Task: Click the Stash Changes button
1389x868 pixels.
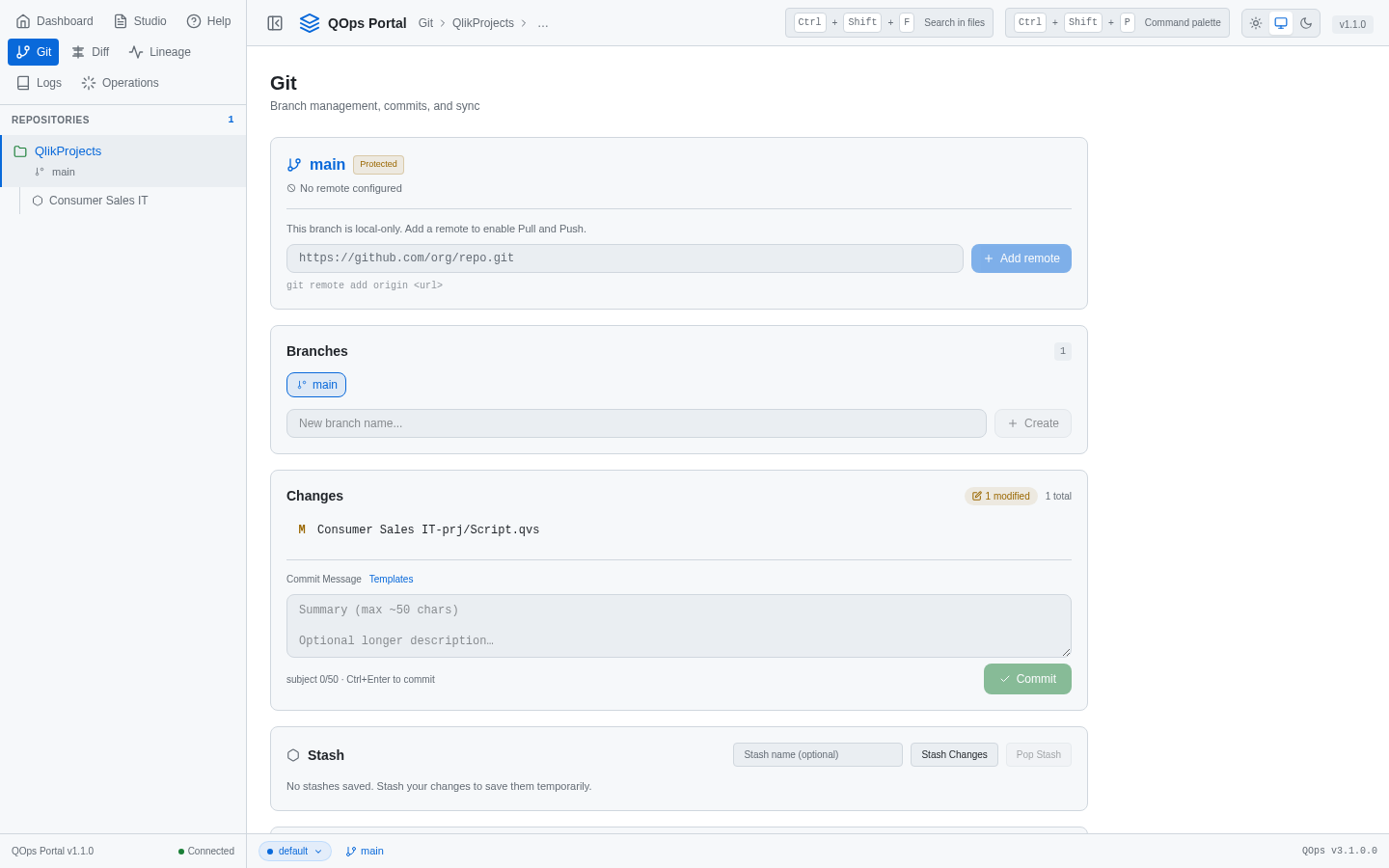Action: [x=954, y=755]
